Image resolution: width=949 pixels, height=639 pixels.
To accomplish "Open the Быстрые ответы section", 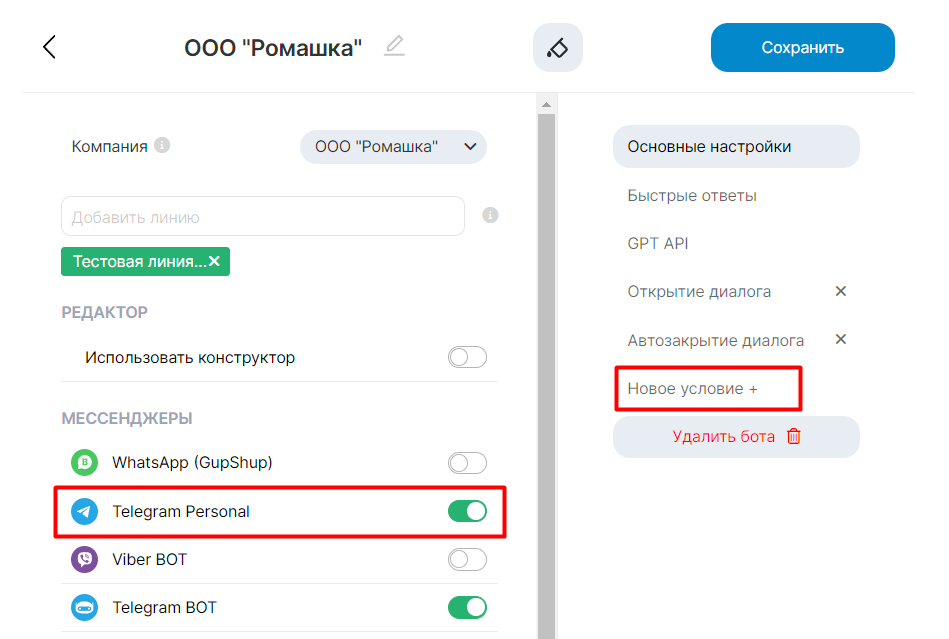I will click(692, 195).
